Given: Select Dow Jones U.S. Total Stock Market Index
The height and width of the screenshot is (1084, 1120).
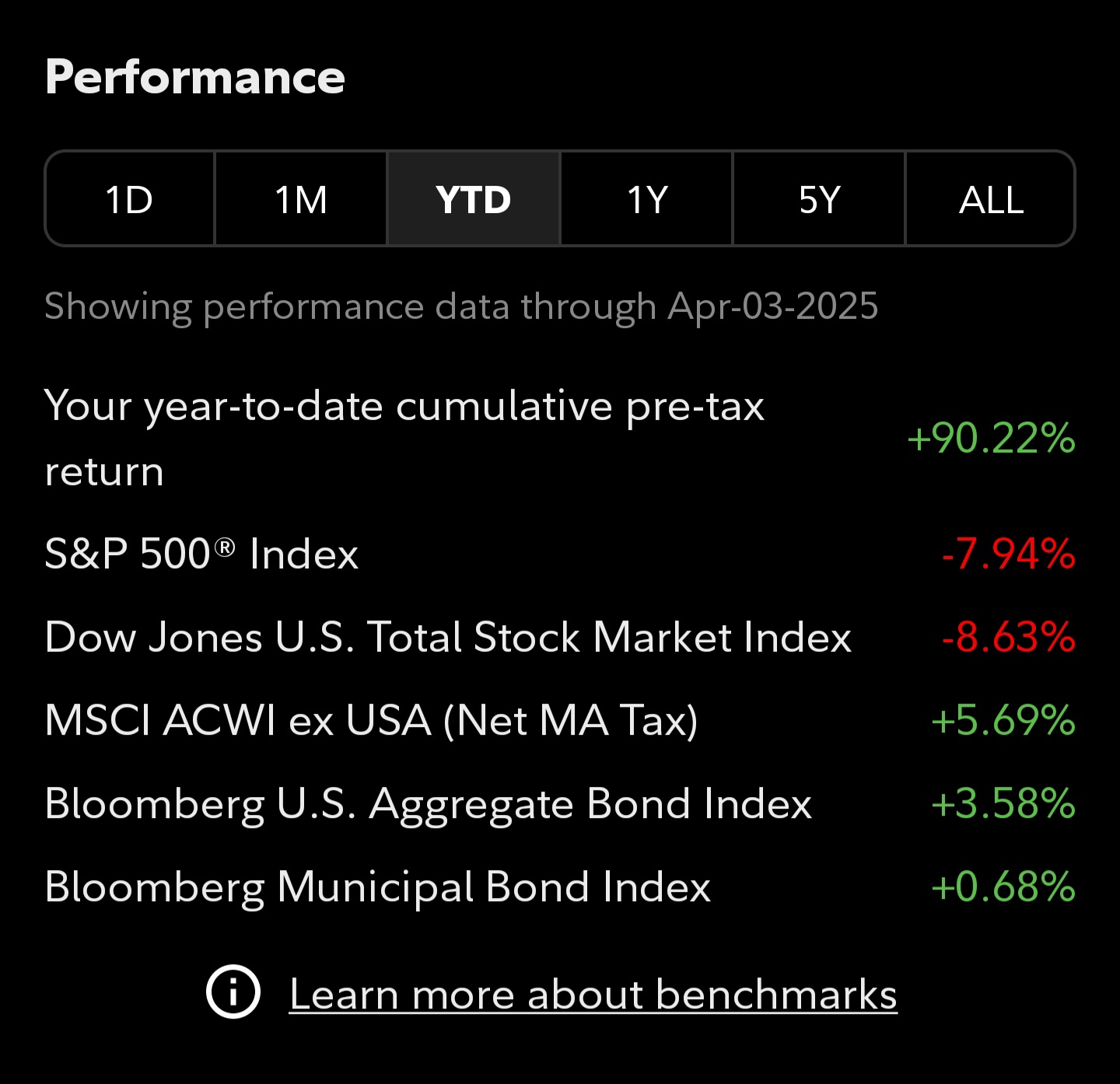Looking at the screenshot, I should click(x=560, y=637).
